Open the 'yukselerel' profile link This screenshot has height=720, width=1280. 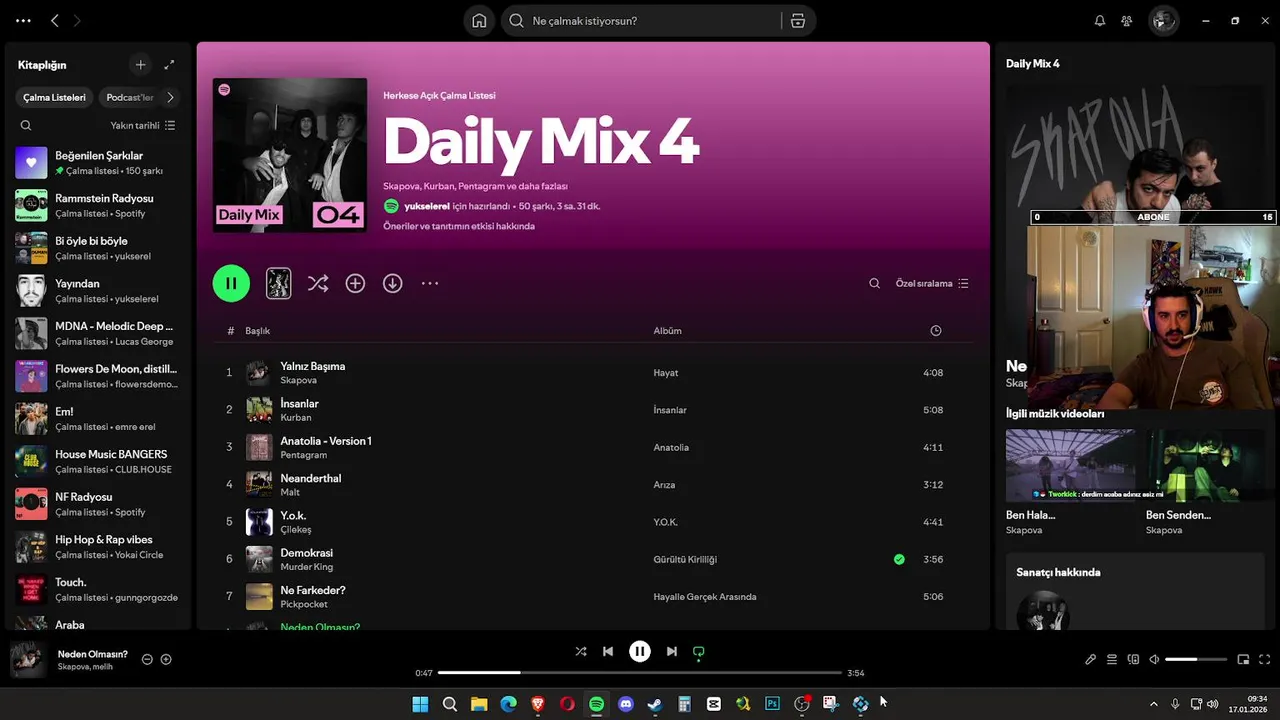tap(427, 206)
